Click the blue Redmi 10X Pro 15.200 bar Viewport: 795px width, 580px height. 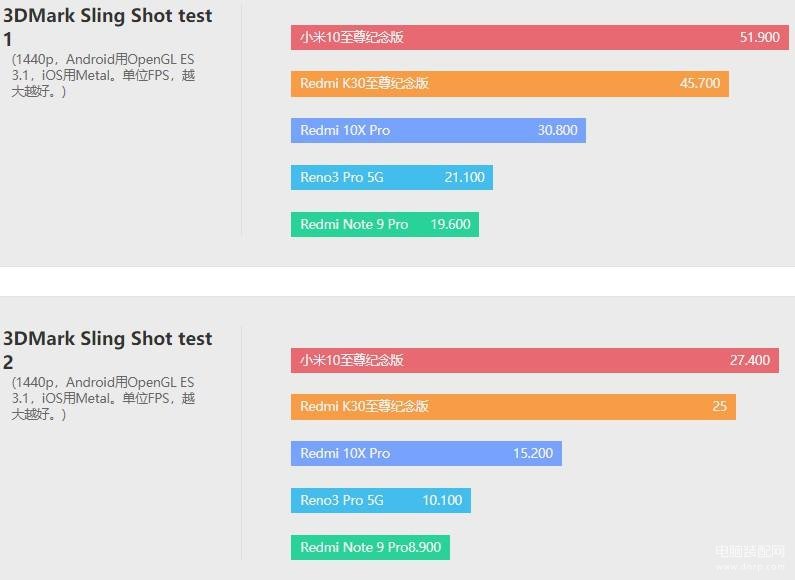426,453
